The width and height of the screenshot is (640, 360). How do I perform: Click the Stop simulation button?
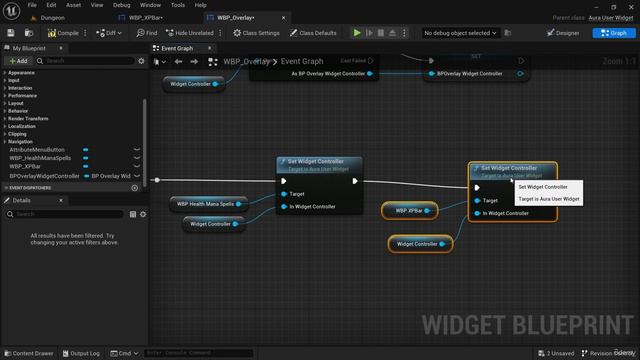tap(380, 33)
